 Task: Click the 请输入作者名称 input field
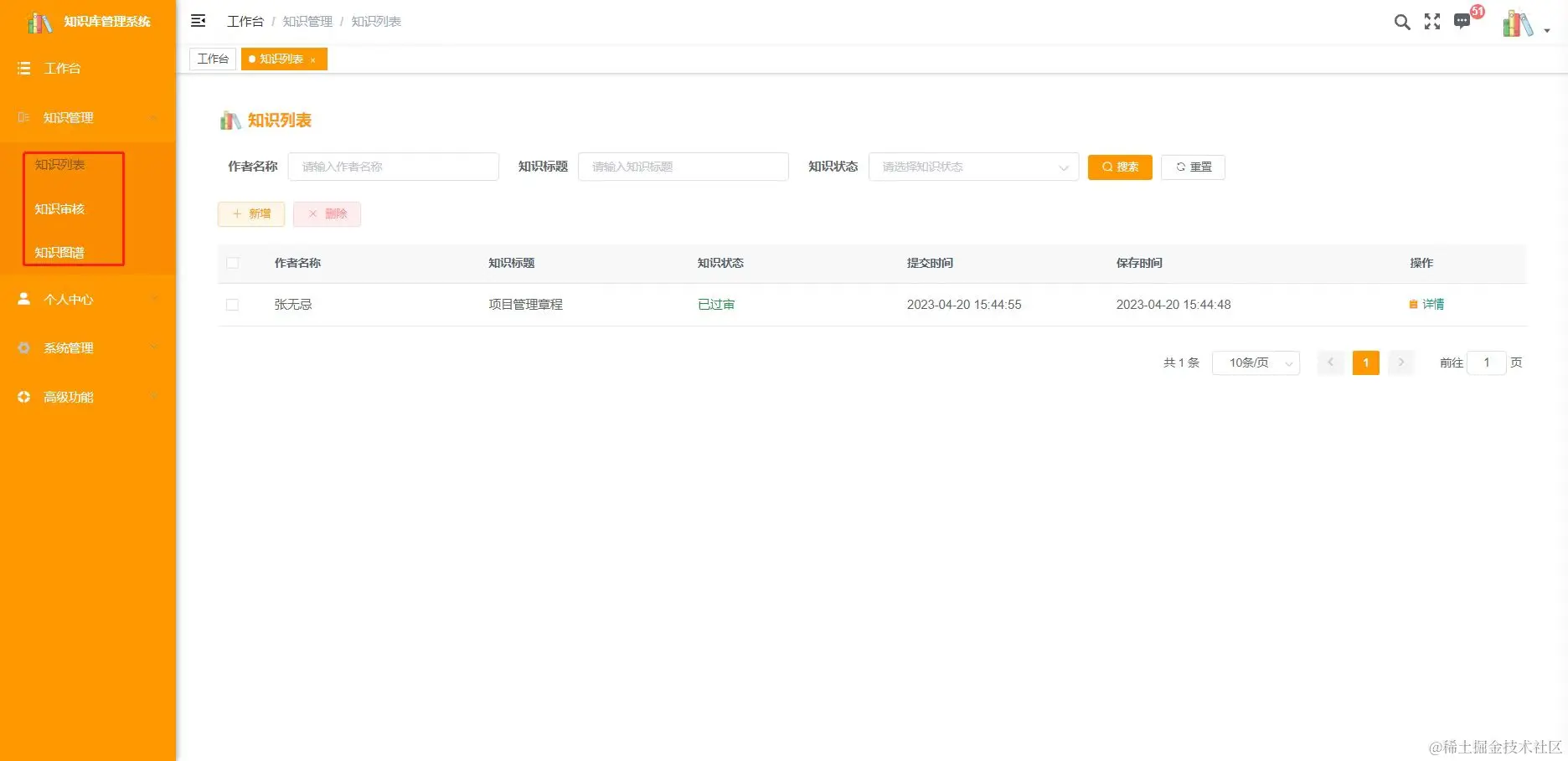[394, 166]
